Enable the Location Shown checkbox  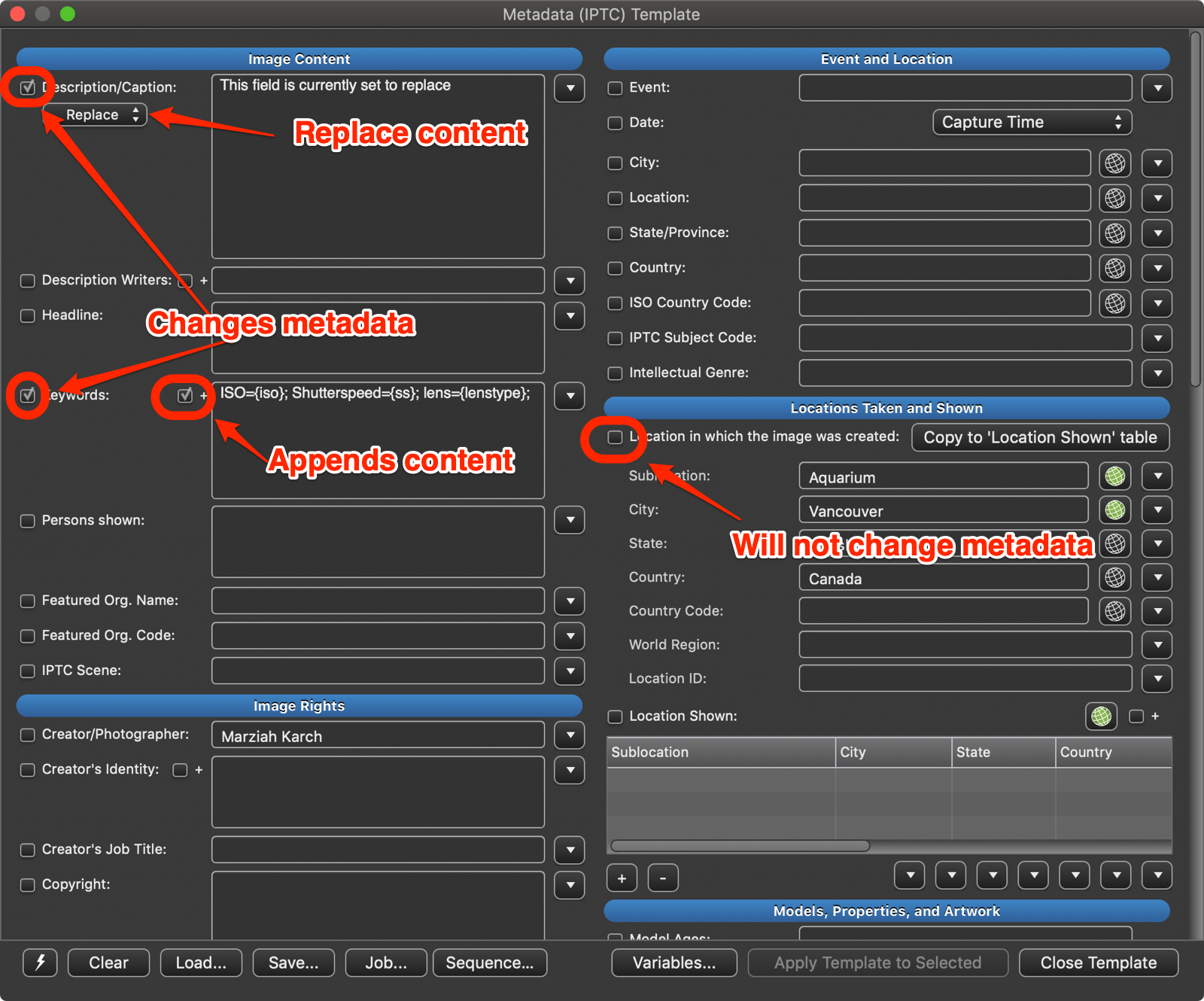coord(616,717)
